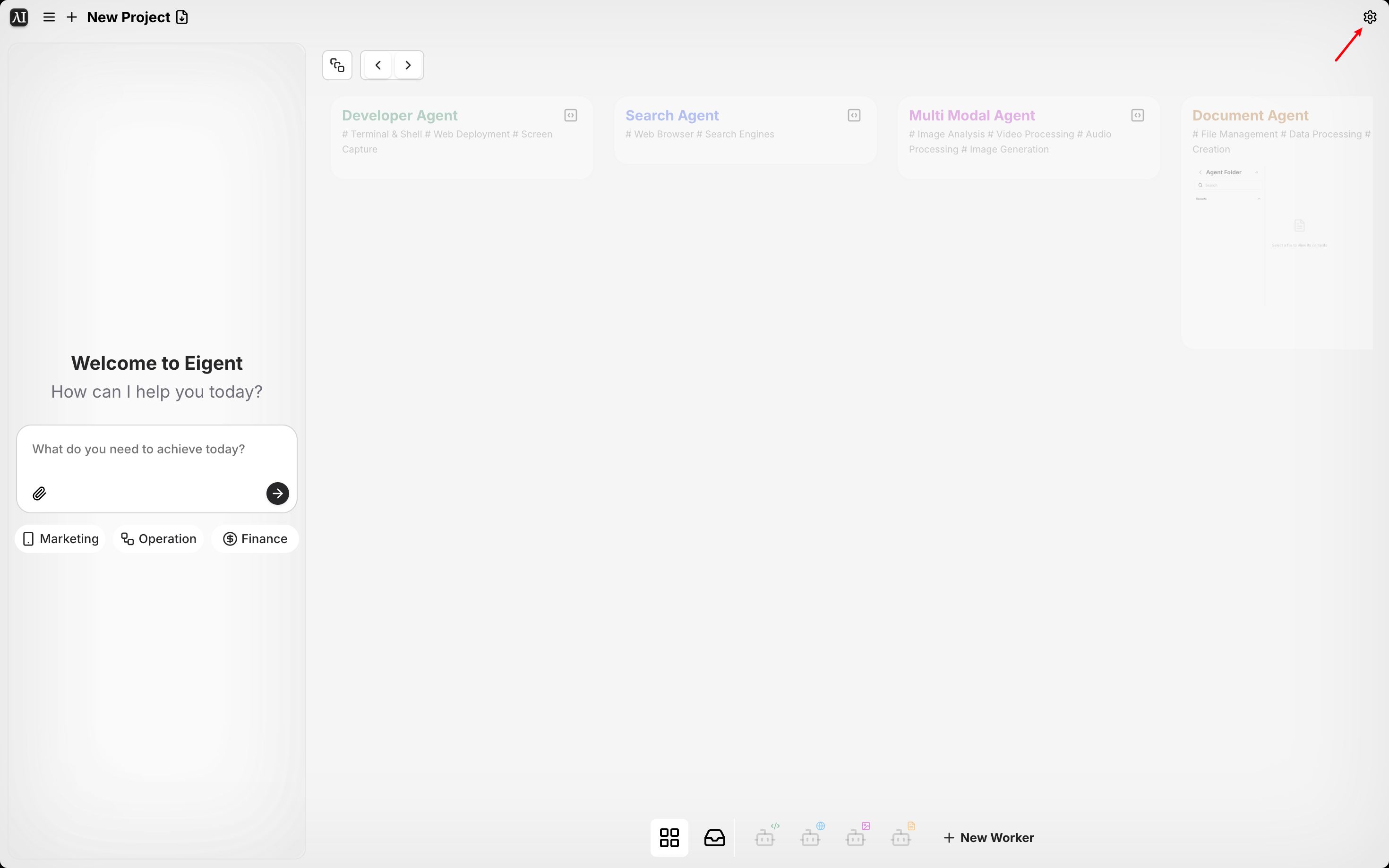This screenshot has height=868, width=1389.
Task: Select the developer worker robot icon
Action: click(766, 835)
